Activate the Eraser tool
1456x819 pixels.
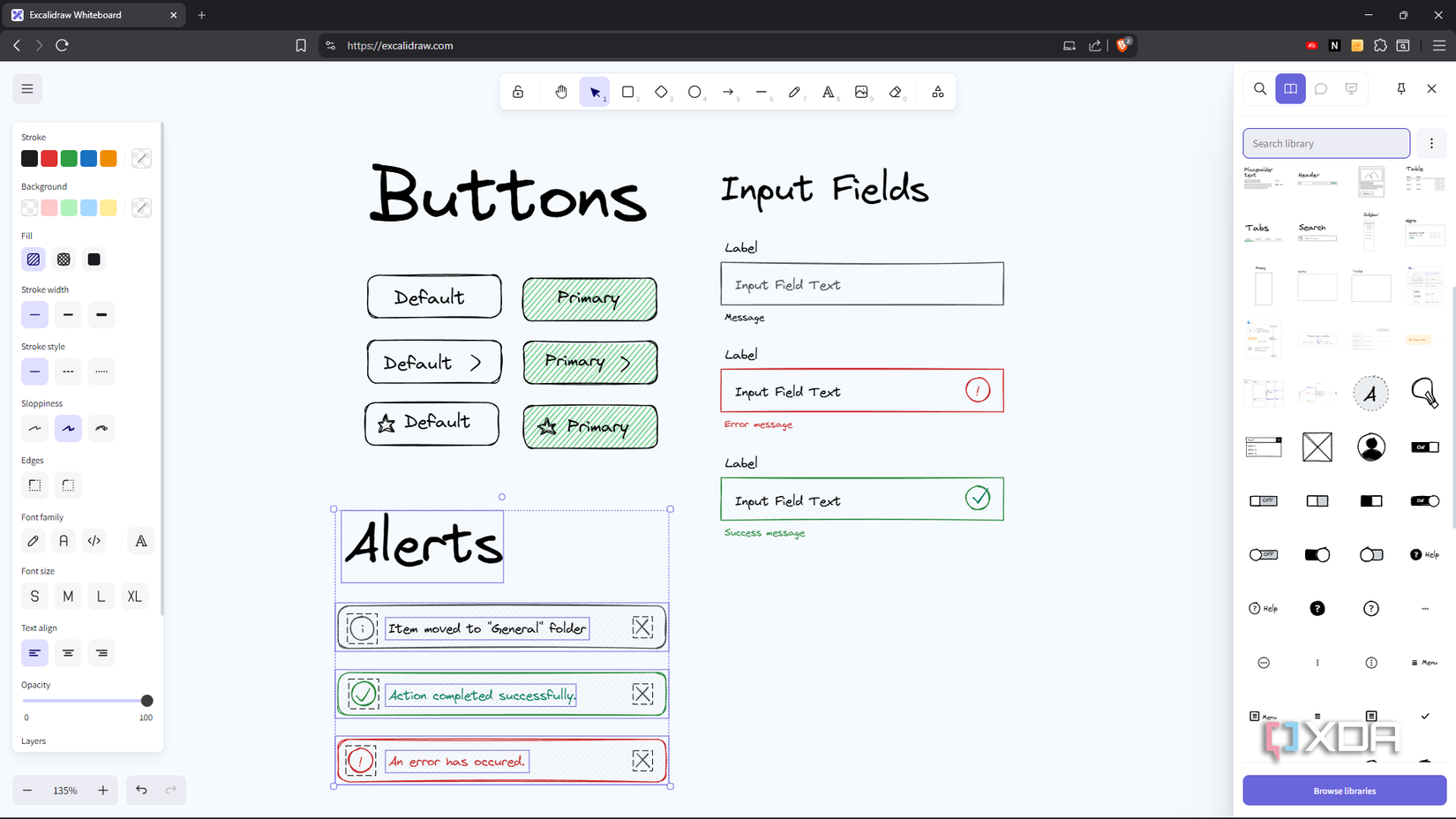tap(896, 91)
